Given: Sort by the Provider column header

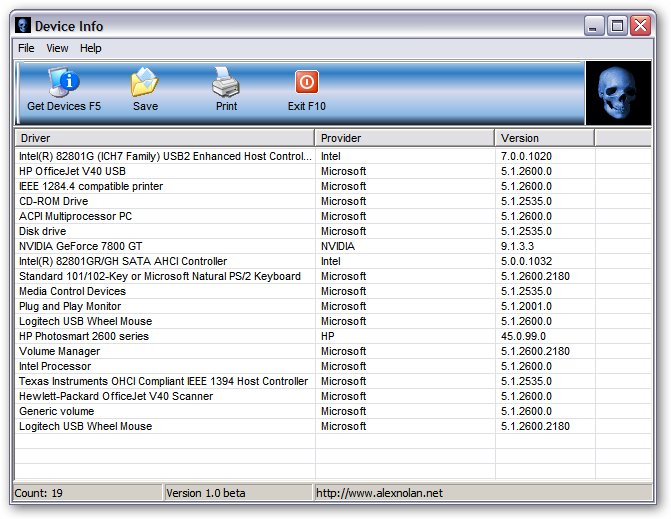Looking at the screenshot, I should click(405, 138).
